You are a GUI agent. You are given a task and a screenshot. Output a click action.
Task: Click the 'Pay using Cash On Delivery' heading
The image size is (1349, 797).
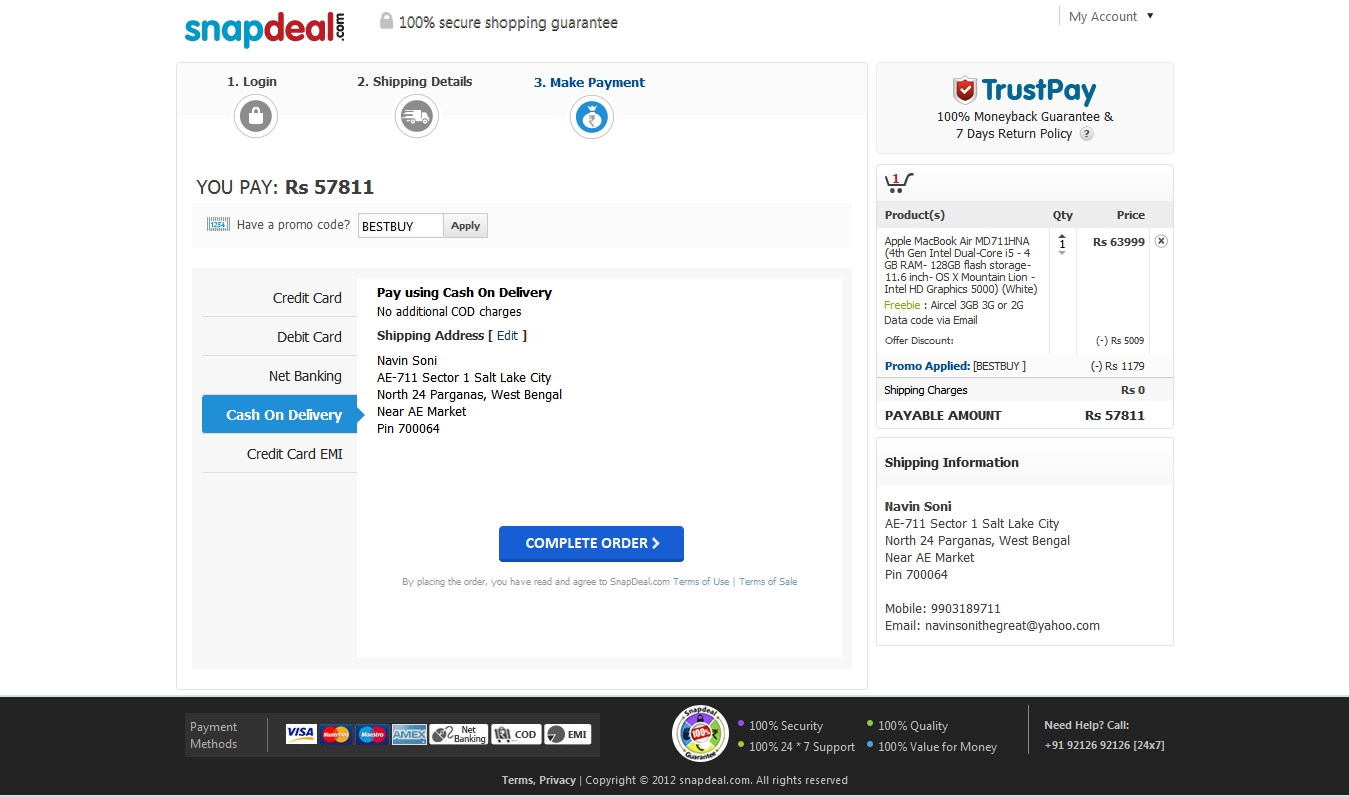click(464, 293)
